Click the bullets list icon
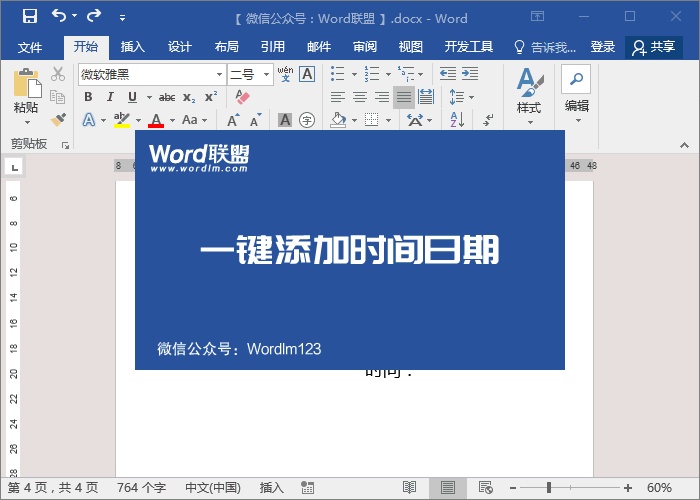 338,74
